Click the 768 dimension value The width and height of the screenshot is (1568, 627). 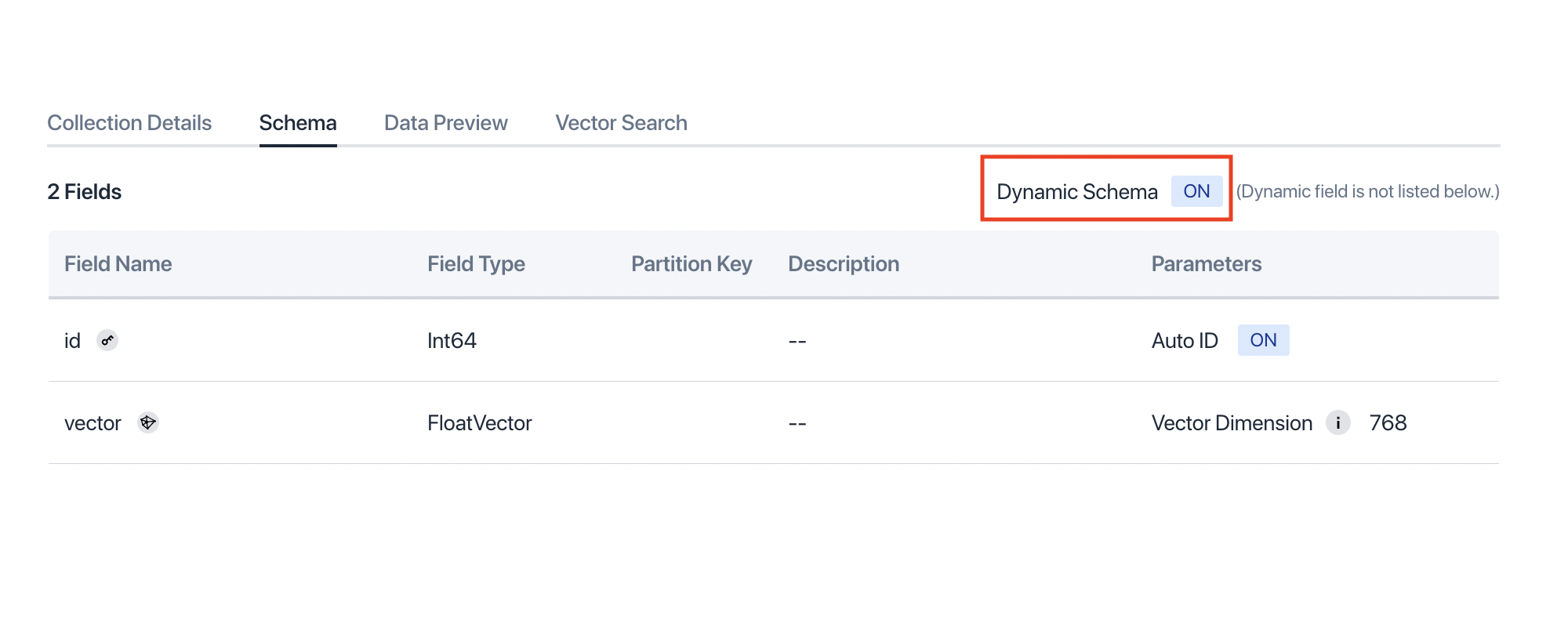pos(1387,423)
